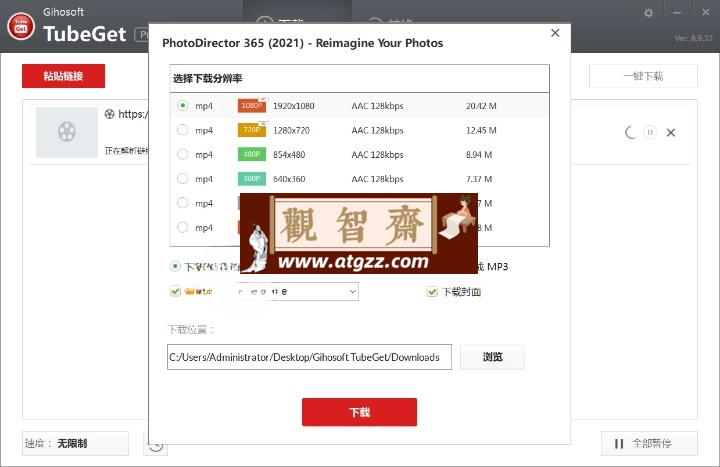Click the red 下载 download button
The width and height of the screenshot is (720, 467).
(x=359, y=412)
